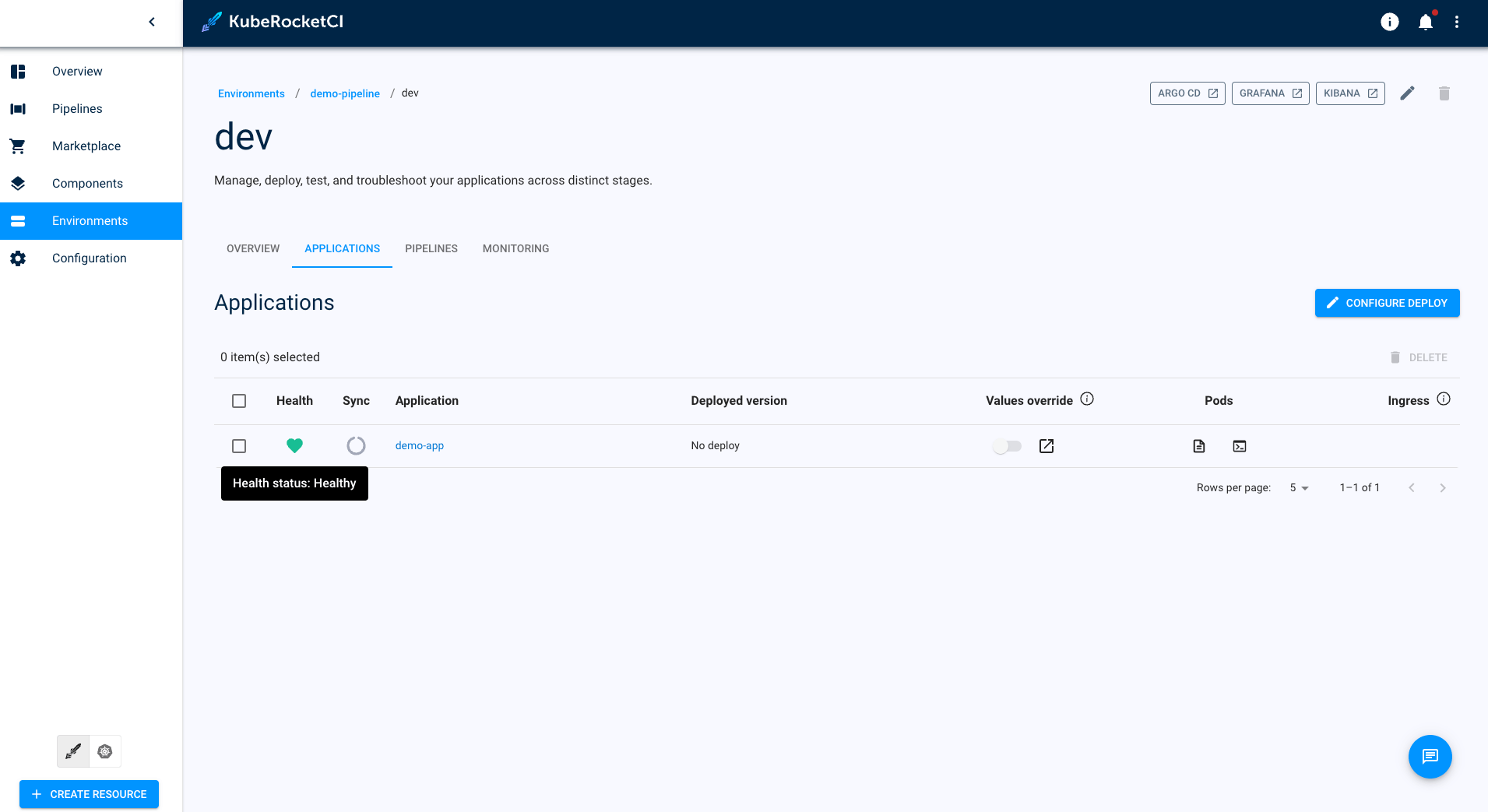
Task: Open the demo-app application link
Action: 419,446
